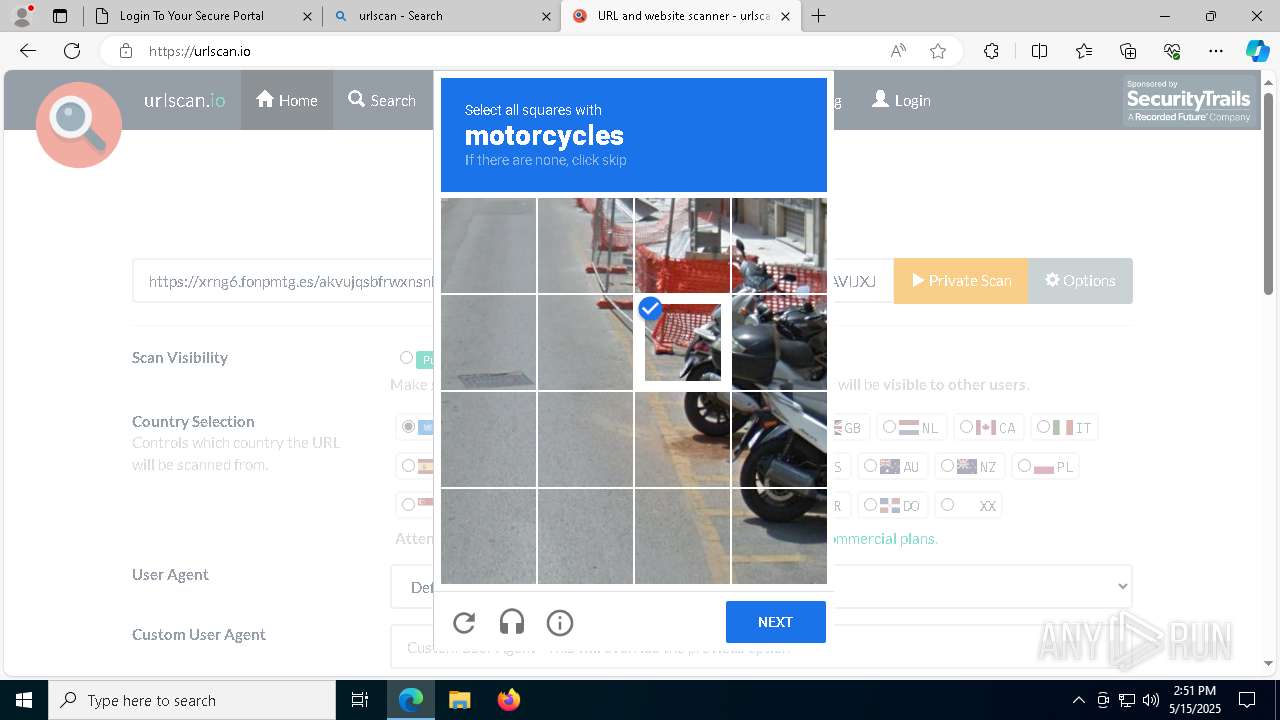Select the AU country radio button
Viewport: 1280px width, 720px height.
click(870, 466)
